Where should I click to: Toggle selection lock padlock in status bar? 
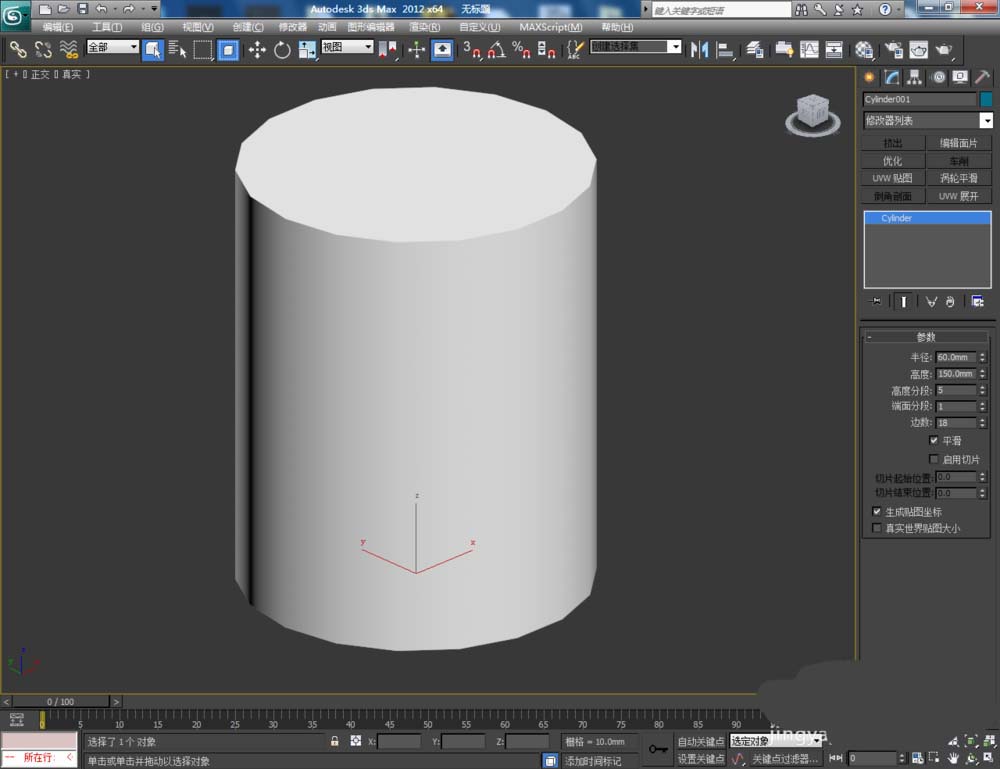point(334,741)
